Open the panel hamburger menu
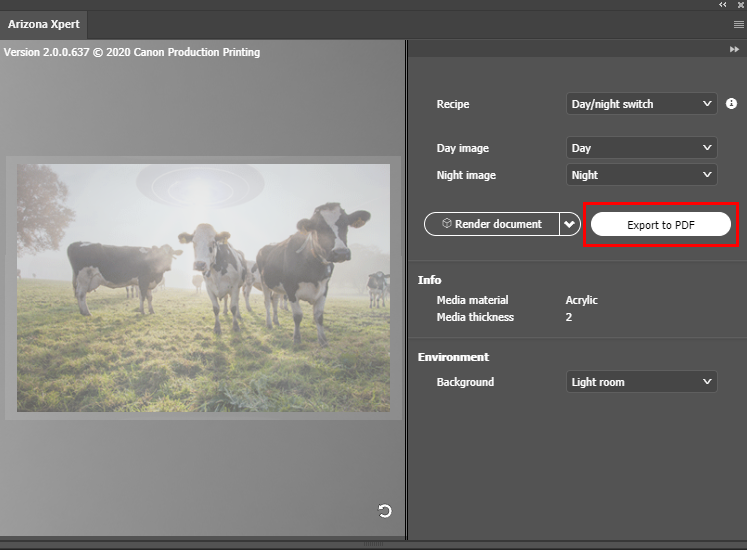 click(738, 24)
